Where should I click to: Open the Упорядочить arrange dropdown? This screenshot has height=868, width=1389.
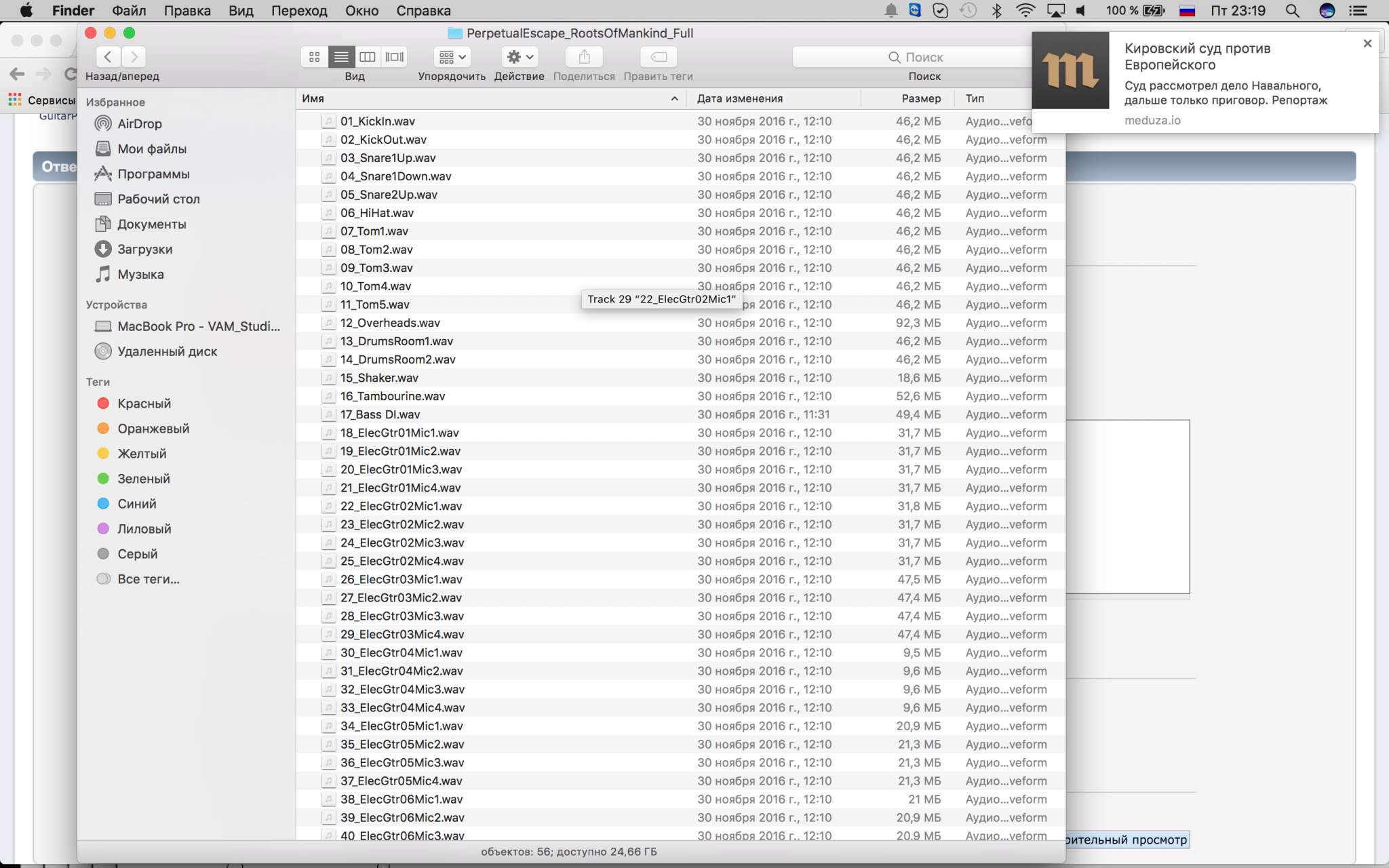tap(452, 57)
